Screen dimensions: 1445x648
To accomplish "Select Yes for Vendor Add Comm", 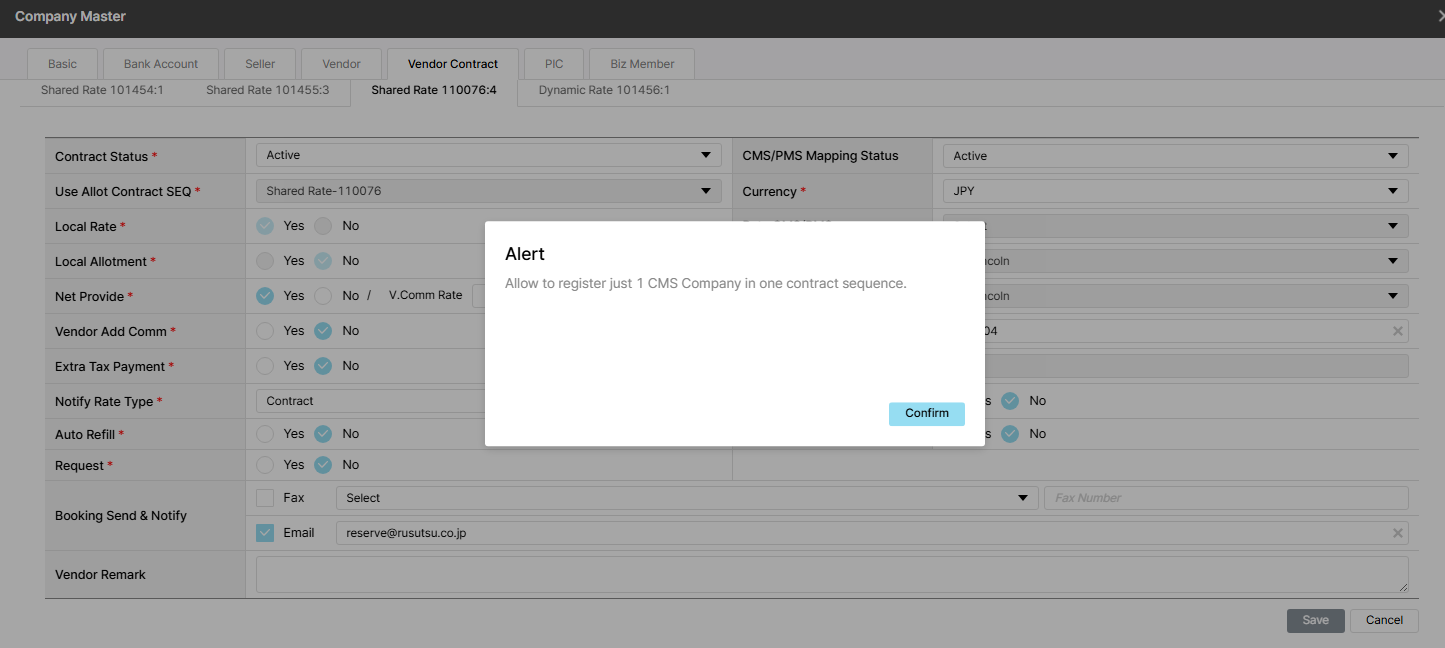I will [265, 331].
